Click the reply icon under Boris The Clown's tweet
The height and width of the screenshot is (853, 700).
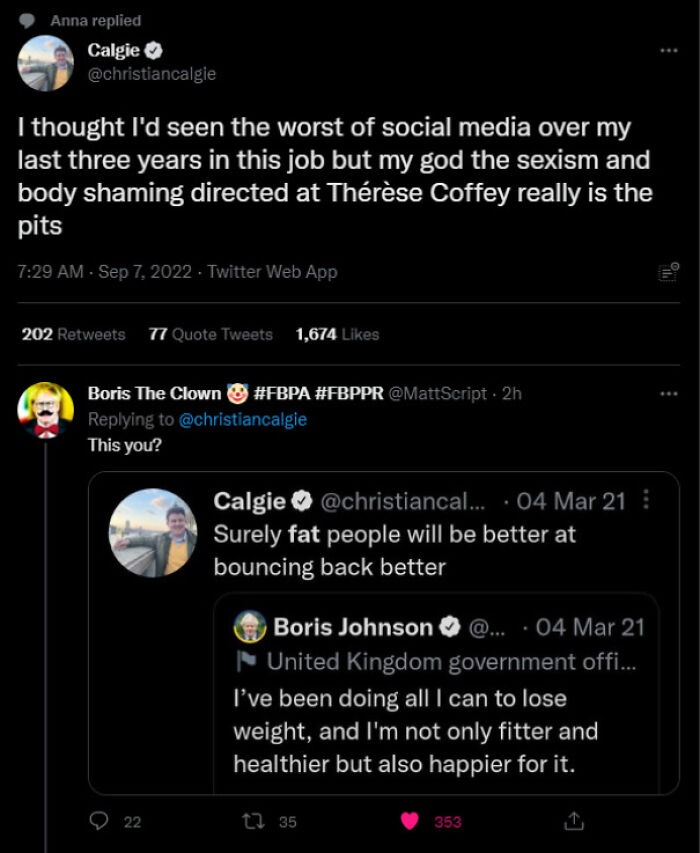point(98,821)
